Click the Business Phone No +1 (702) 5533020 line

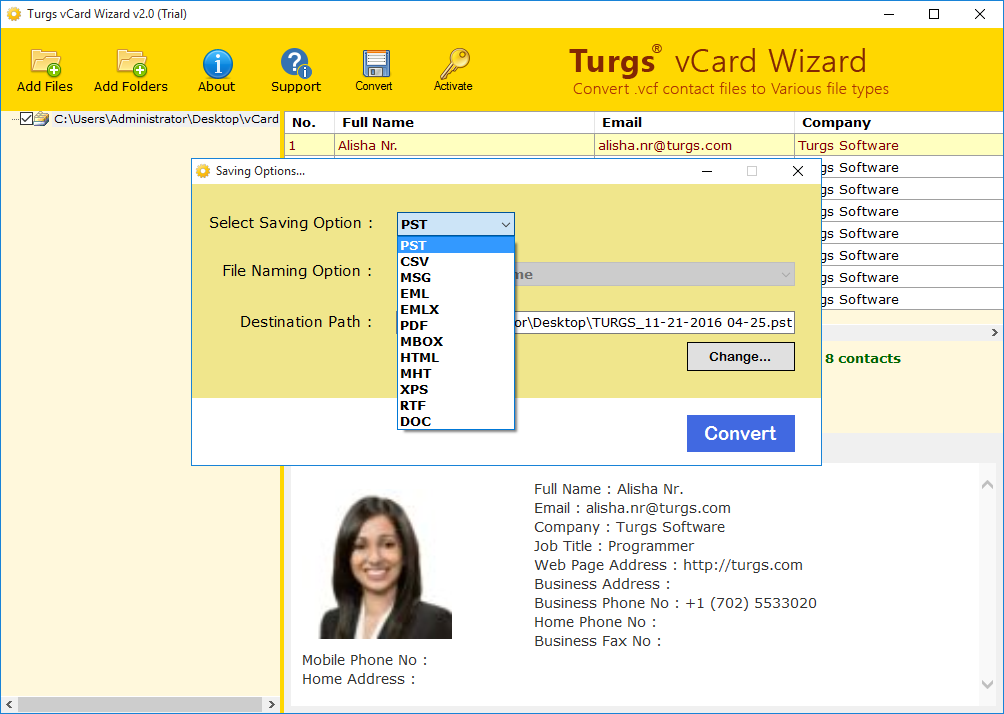coord(676,603)
